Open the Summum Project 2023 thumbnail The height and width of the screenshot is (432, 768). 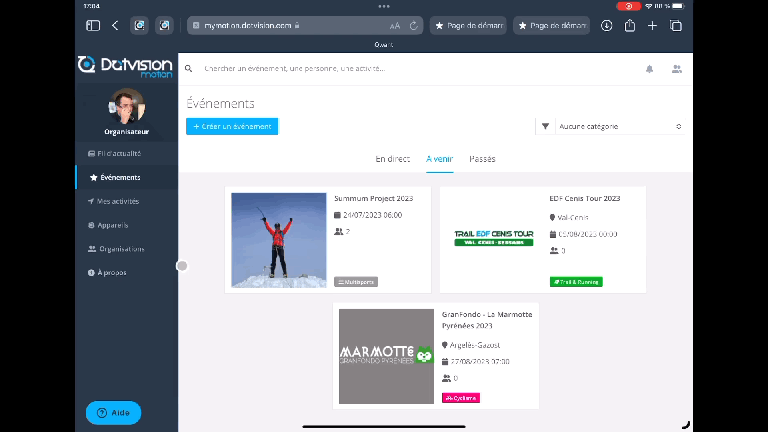pyautogui.click(x=279, y=240)
